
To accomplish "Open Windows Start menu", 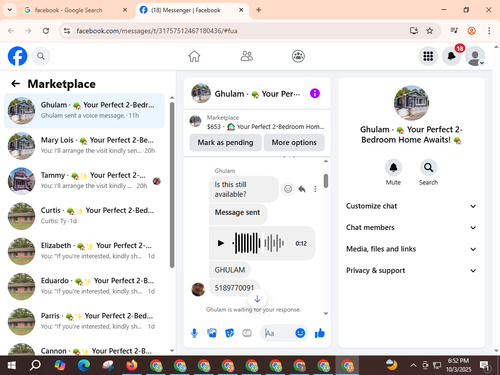I will (x=11, y=366).
